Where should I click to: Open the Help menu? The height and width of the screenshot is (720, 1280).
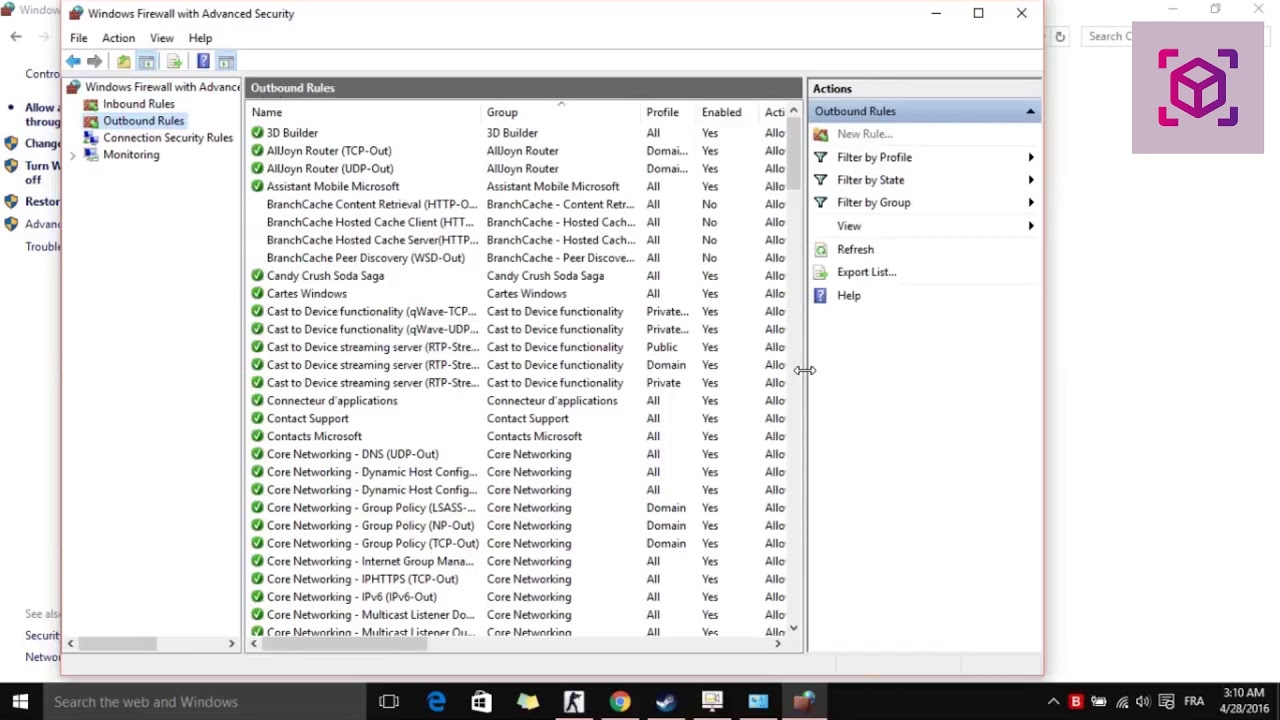pyautogui.click(x=200, y=38)
